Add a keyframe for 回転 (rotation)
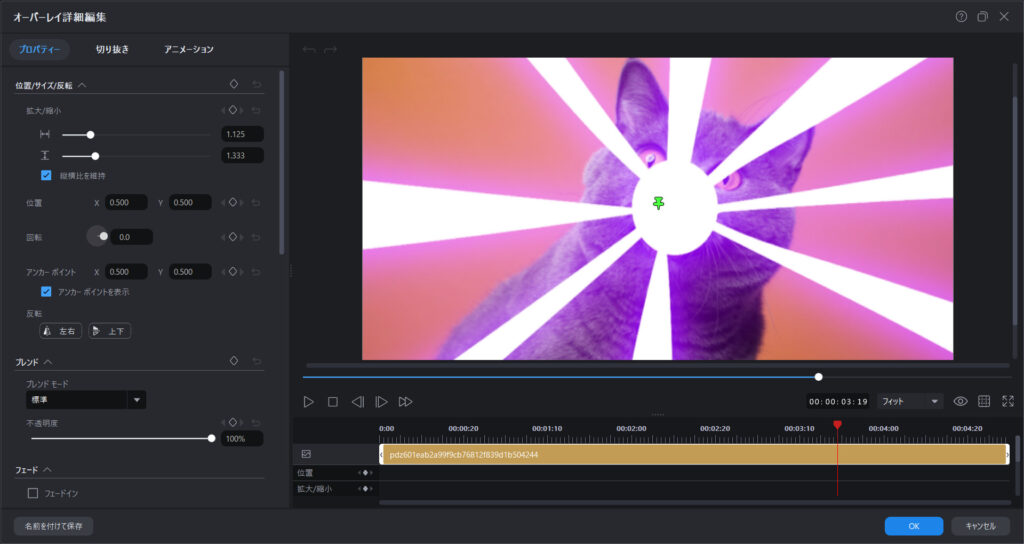Image resolution: width=1024 pixels, height=544 pixels. (x=232, y=237)
